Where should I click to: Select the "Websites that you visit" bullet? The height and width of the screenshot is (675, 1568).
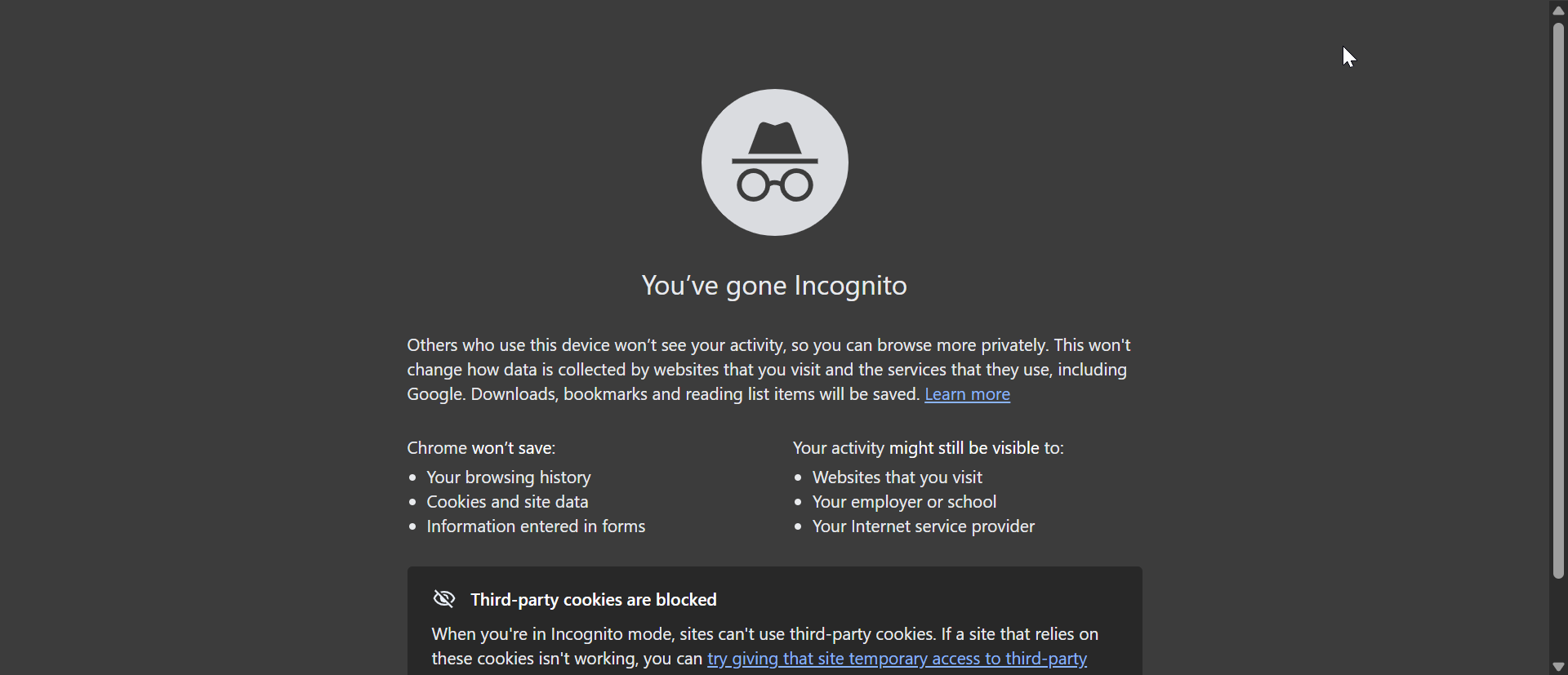[x=897, y=477]
